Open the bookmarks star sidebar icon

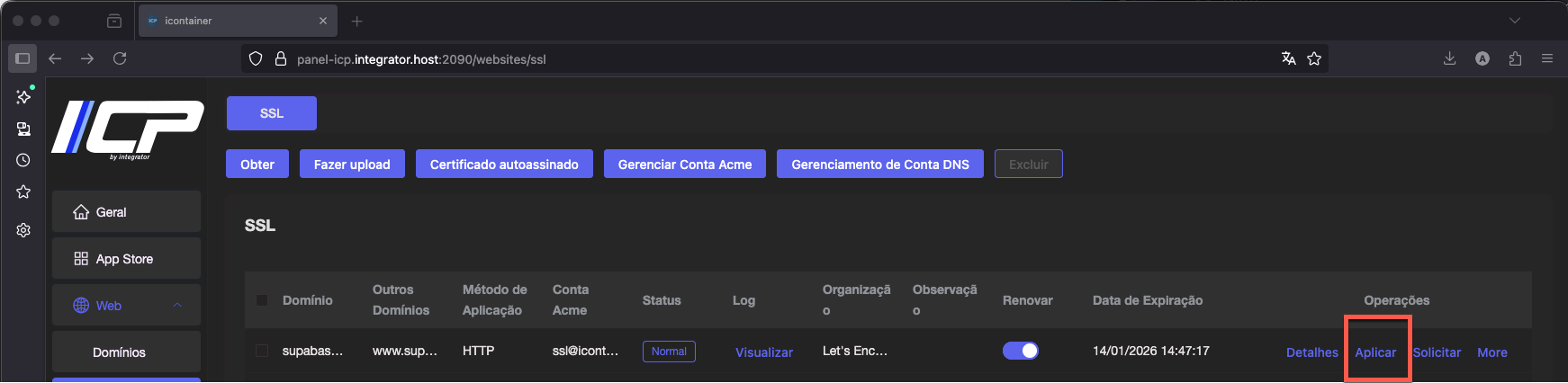coord(23,191)
